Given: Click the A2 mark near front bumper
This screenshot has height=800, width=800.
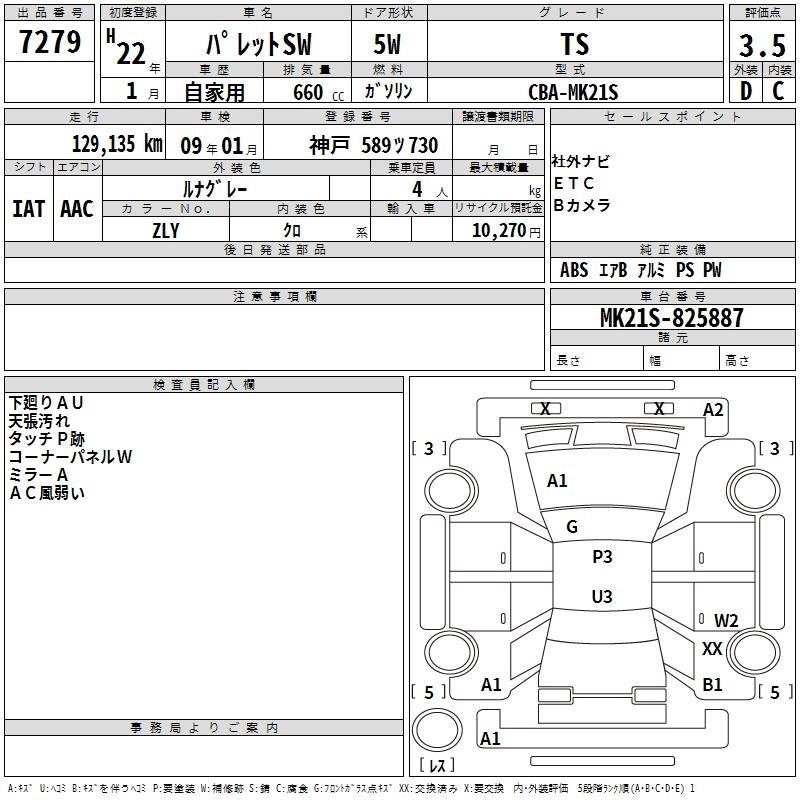Looking at the screenshot, I should pos(713,409).
